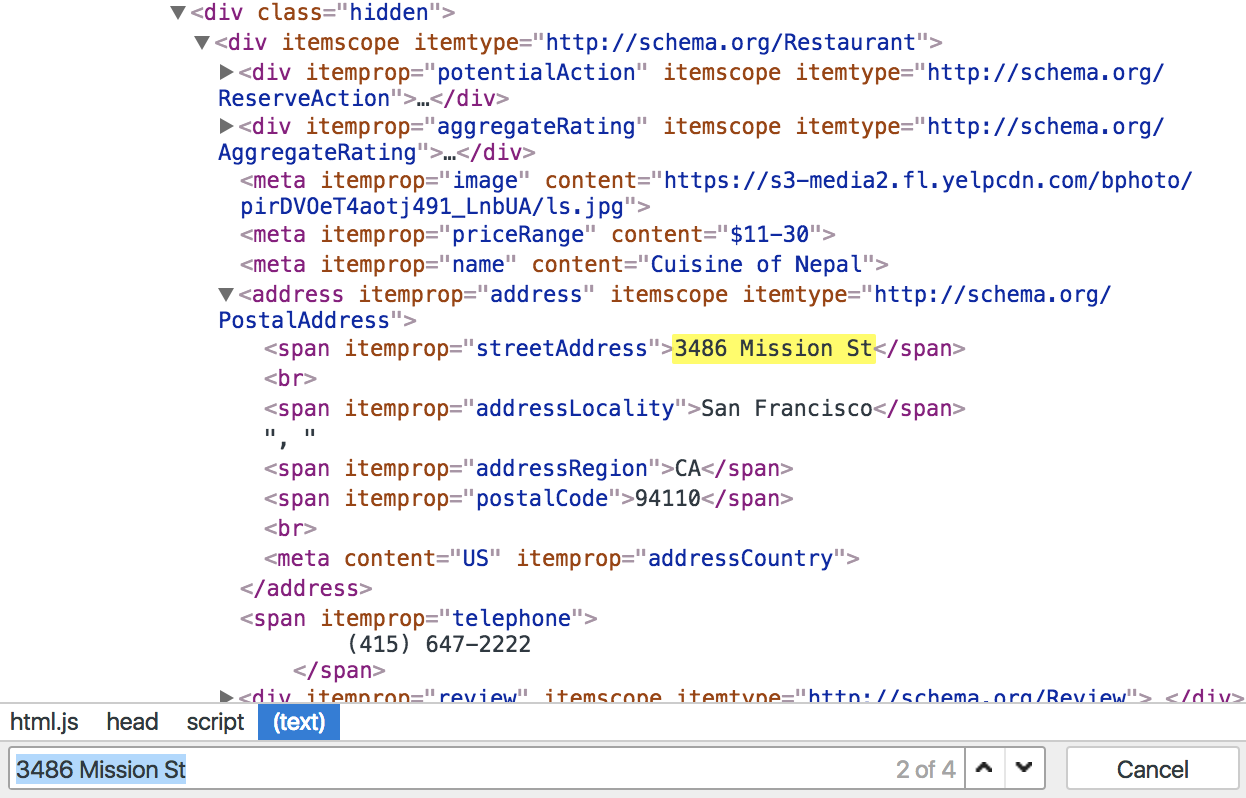Open the html.js search tab
The width and height of the screenshot is (1246, 798).
tap(44, 721)
